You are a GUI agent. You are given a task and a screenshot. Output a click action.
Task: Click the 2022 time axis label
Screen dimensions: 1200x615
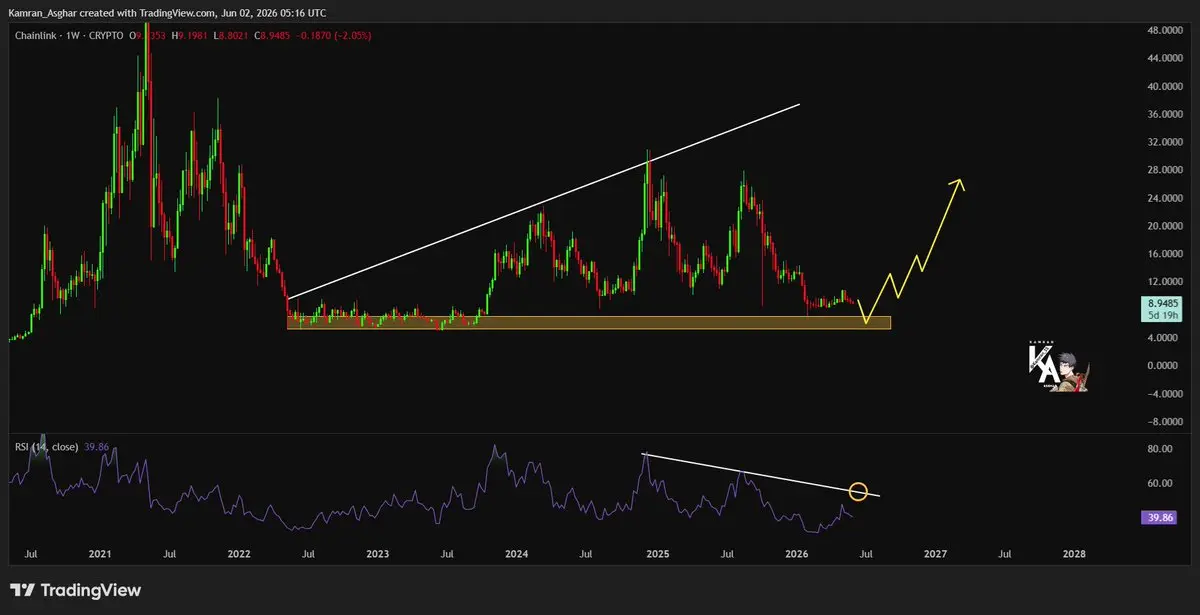[x=238, y=553]
